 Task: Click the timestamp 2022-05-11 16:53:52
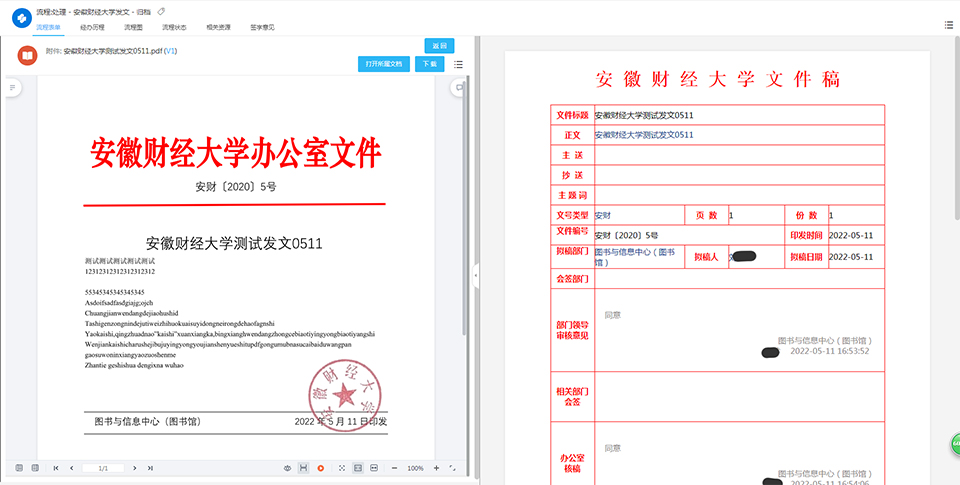pos(830,351)
